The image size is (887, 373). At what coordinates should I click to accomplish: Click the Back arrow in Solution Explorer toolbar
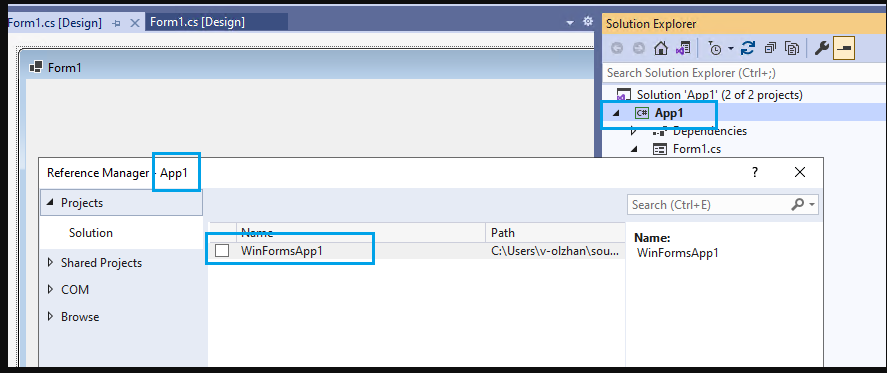coord(617,49)
